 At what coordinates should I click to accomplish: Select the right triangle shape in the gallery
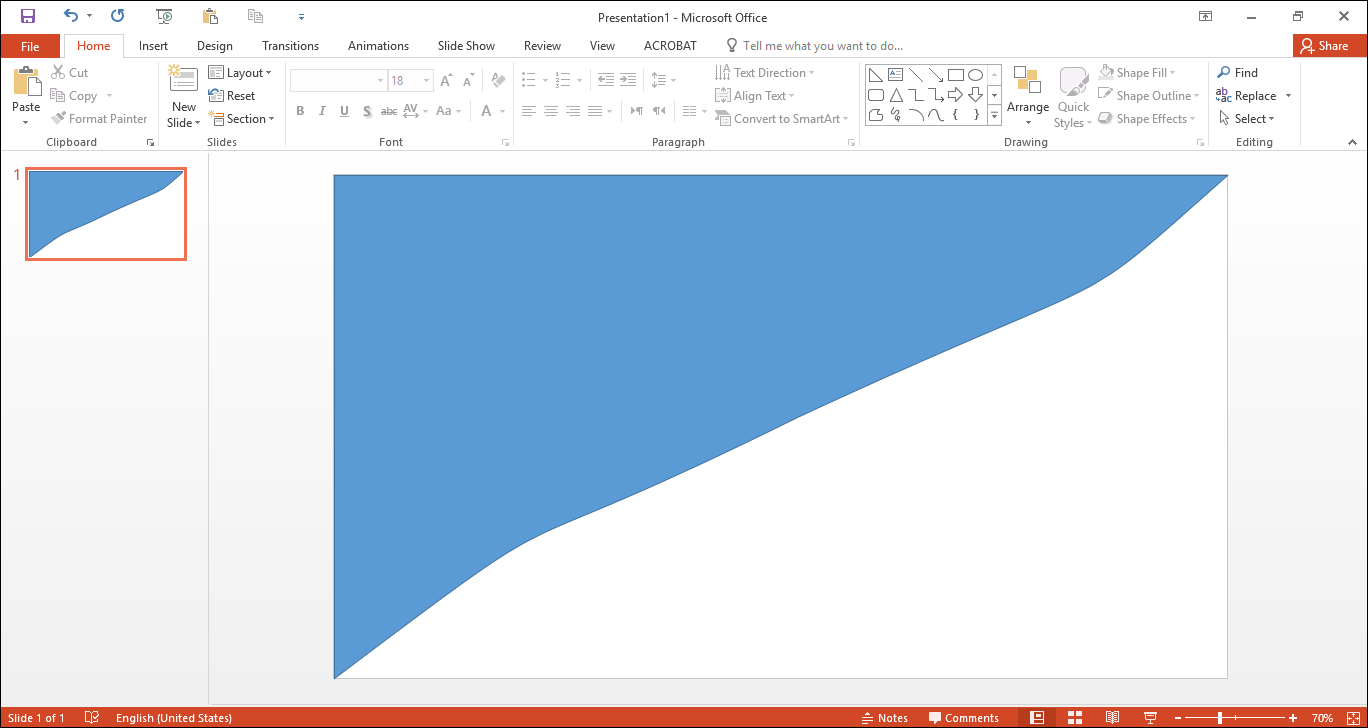[875, 75]
